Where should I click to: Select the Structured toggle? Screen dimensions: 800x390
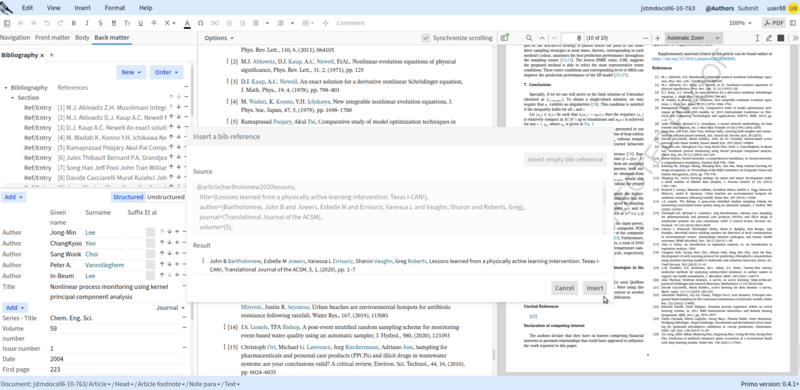128,197
